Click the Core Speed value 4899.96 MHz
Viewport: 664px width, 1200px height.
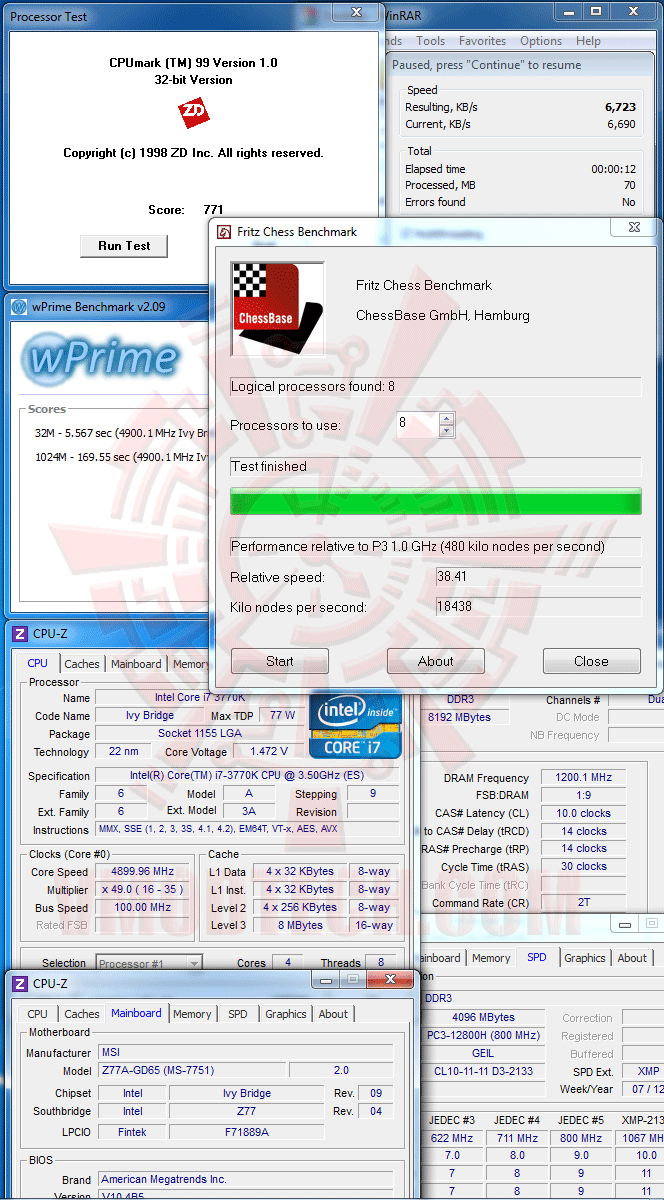coord(143,871)
